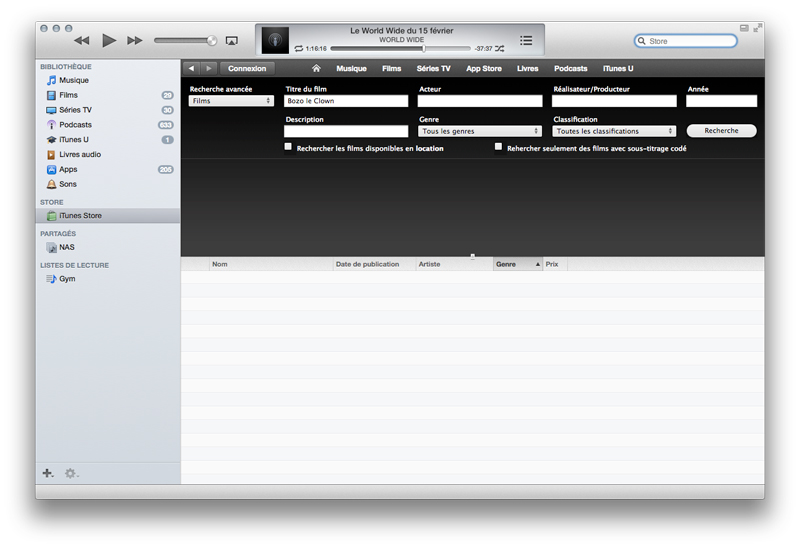The image size is (800, 548).
Task: Select iTunes U in the sidebar
Action: coord(108,139)
